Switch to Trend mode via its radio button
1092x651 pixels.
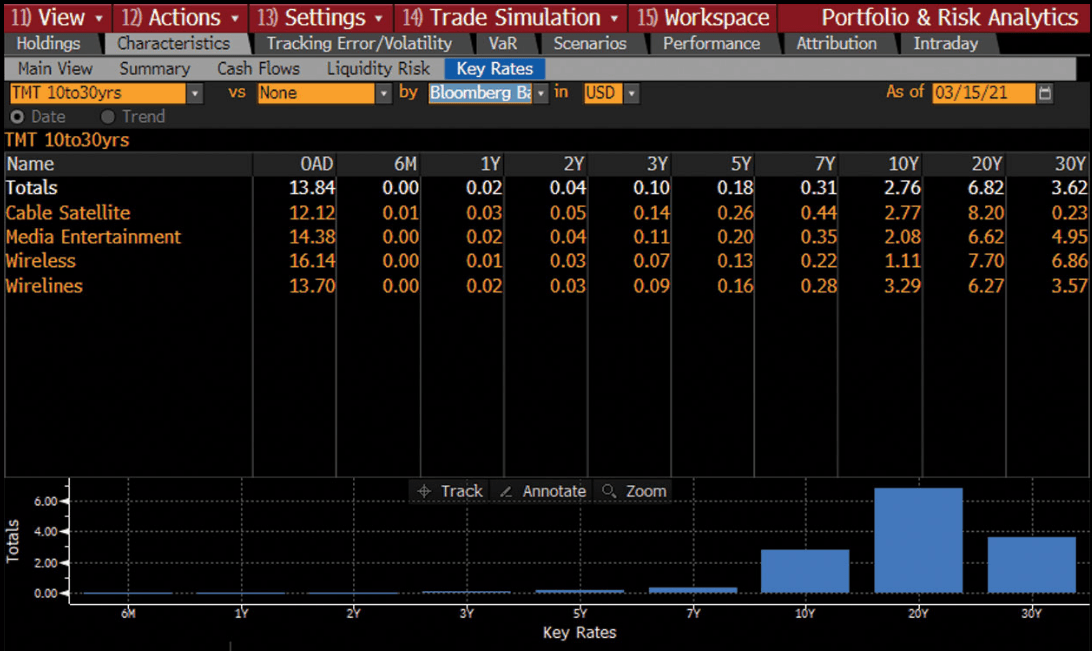(105, 116)
